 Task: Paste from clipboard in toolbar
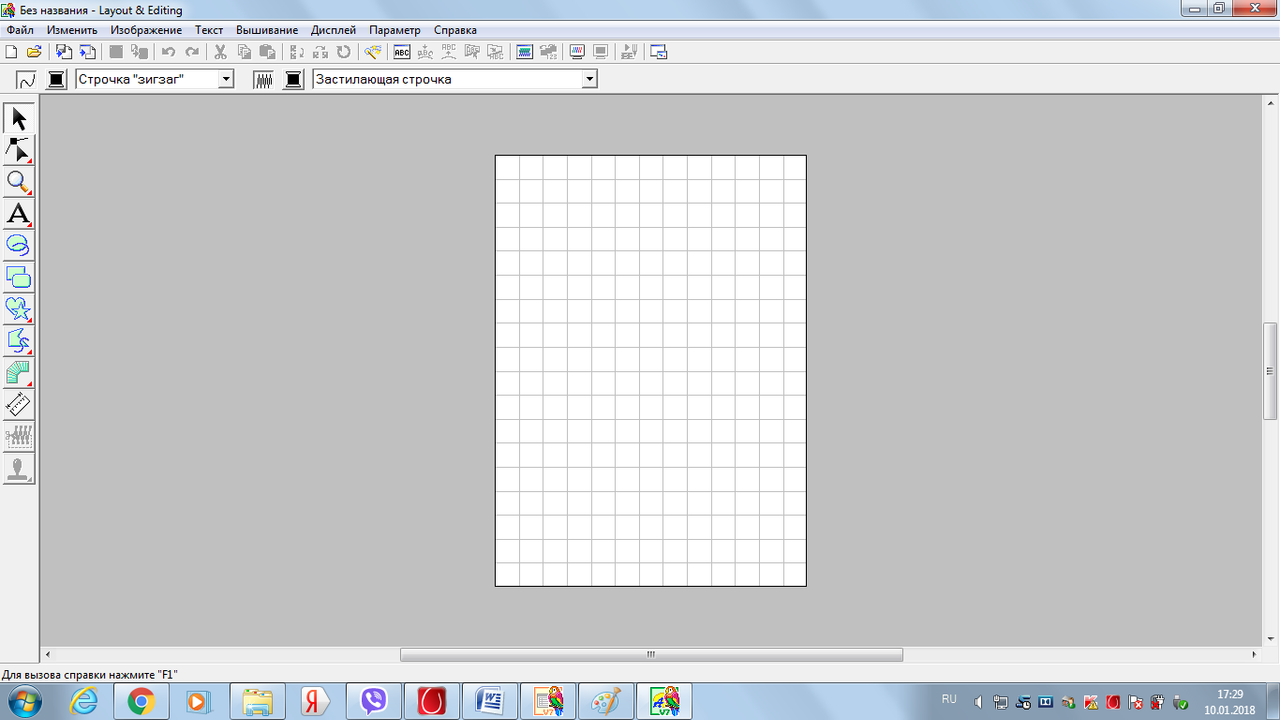[x=267, y=52]
